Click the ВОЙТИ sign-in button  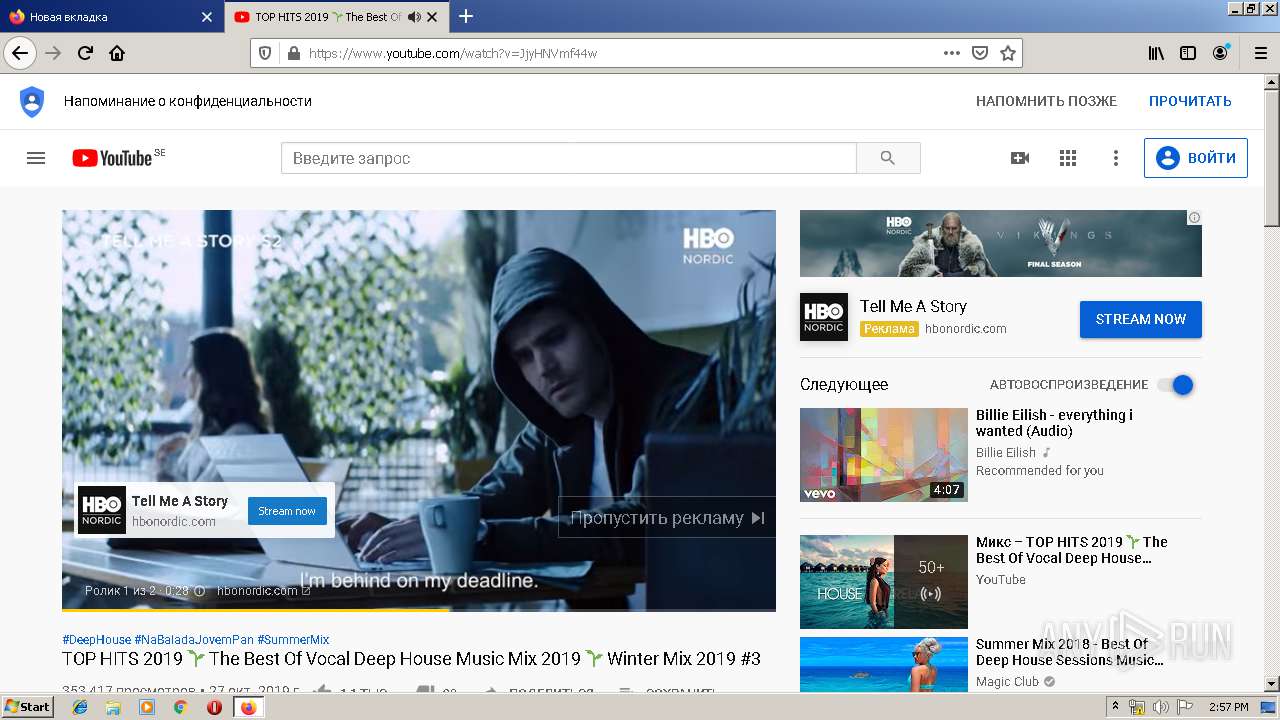tap(1196, 158)
